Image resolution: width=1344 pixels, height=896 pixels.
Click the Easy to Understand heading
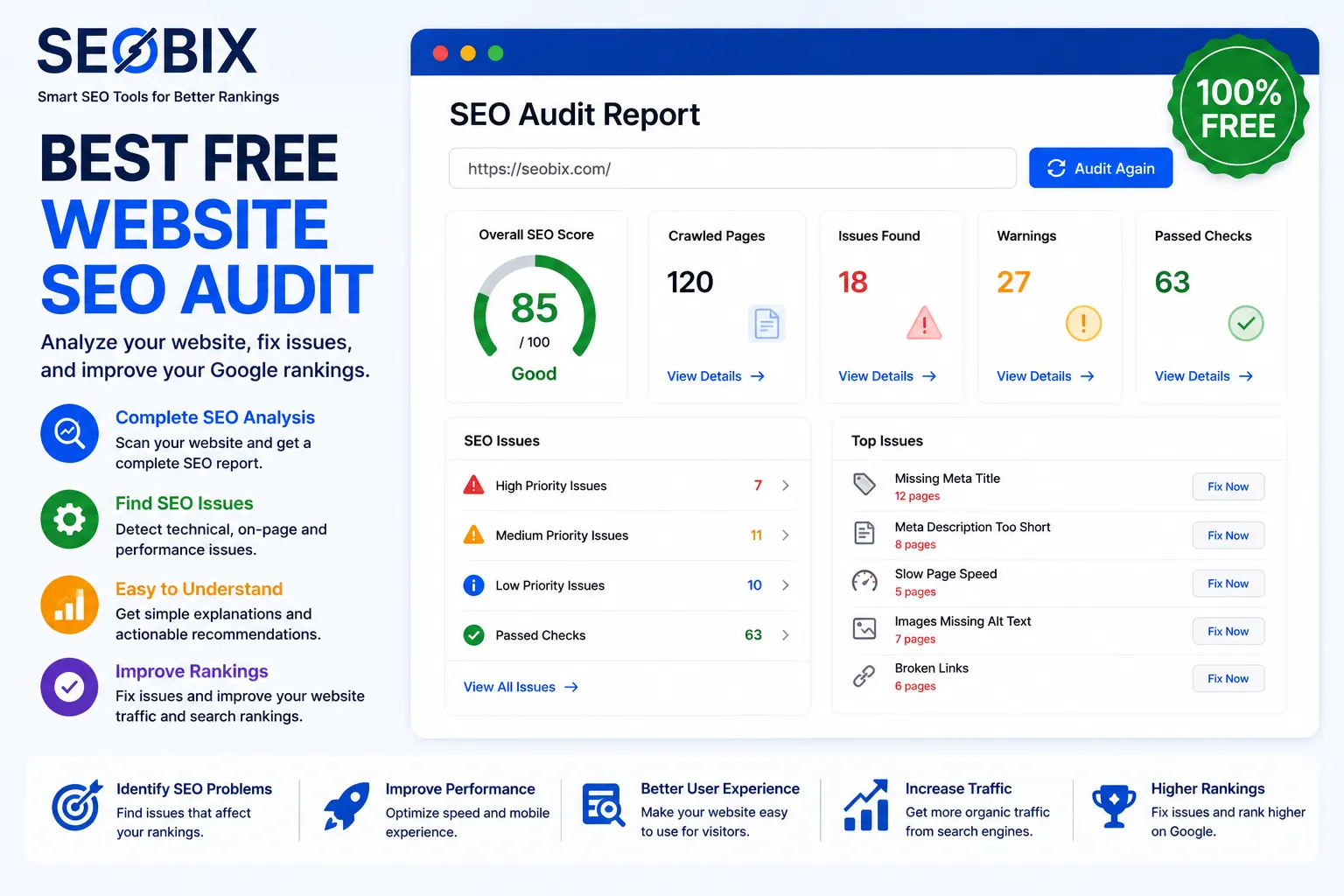click(x=199, y=589)
